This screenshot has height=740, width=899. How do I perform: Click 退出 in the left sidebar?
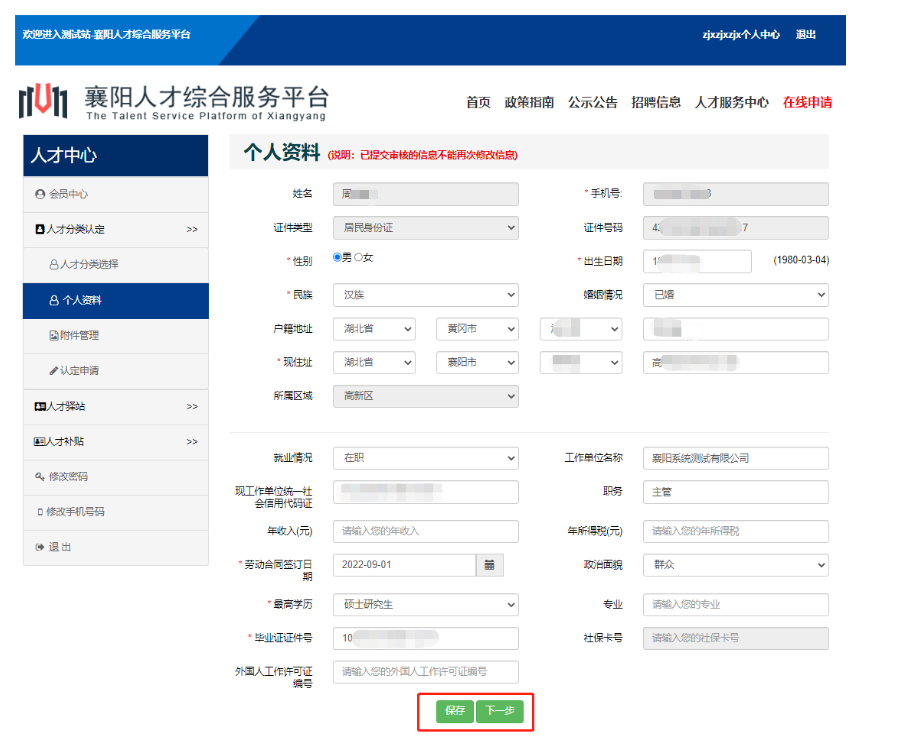point(60,547)
